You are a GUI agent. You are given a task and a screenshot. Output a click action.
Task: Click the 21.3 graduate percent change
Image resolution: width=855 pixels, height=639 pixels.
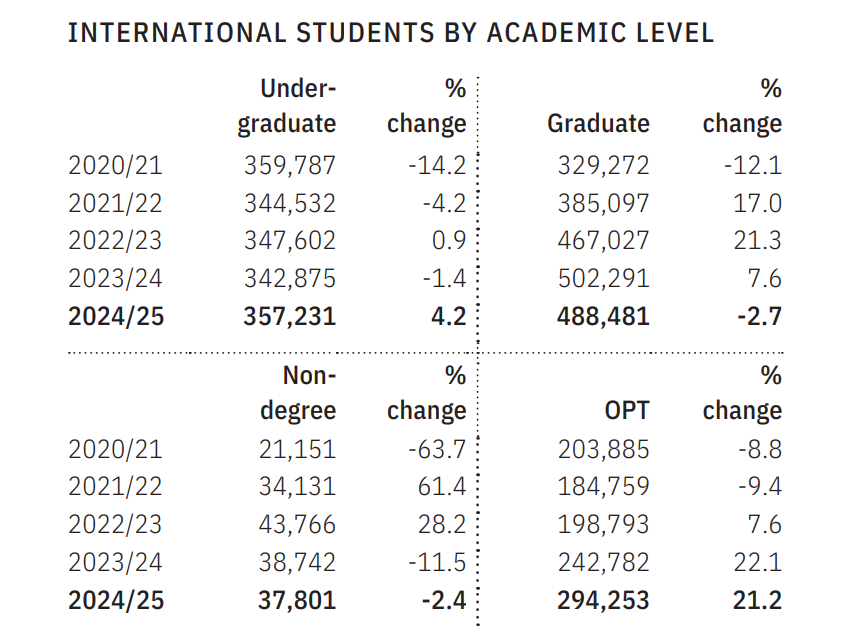pyautogui.click(x=756, y=241)
